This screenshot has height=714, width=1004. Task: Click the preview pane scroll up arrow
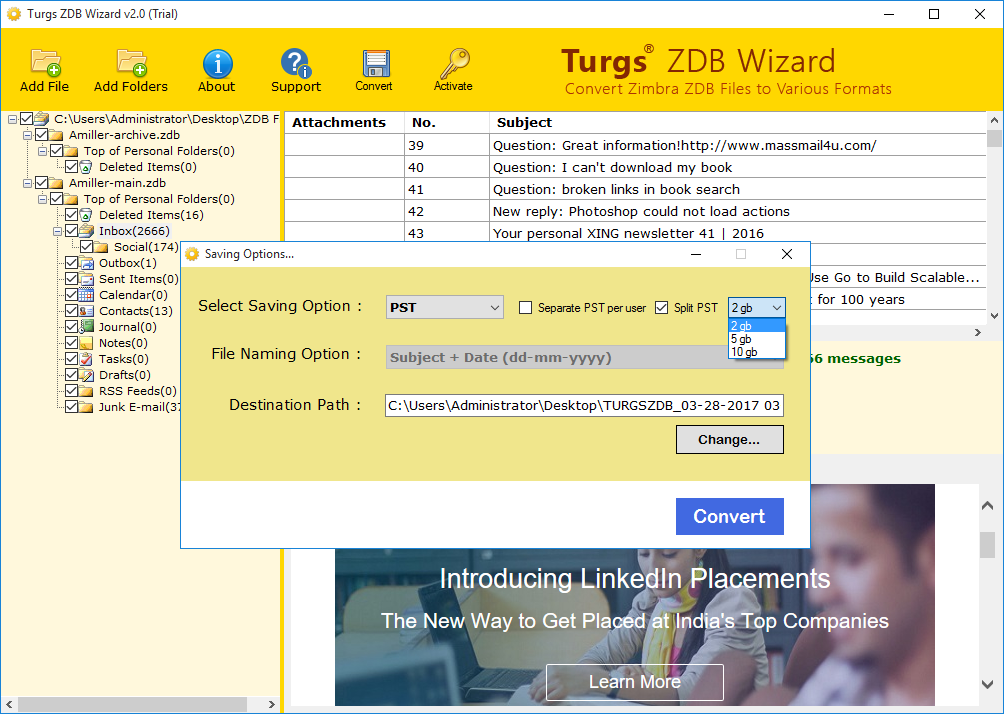pos(987,506)
